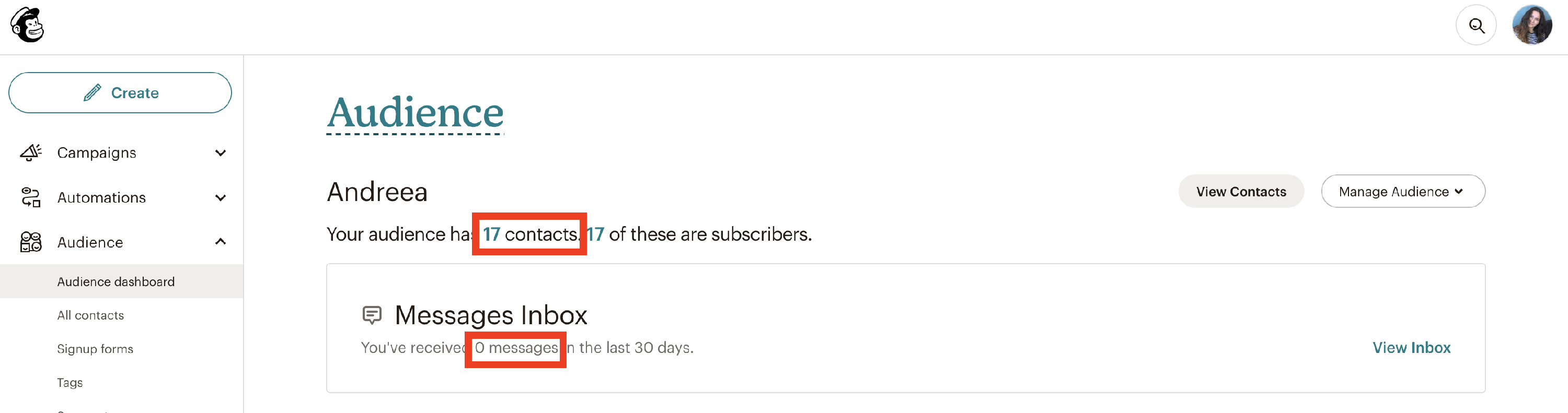Open the profile avatar menu
This screenshot has height=413, width=1568.
(1531, 26)
